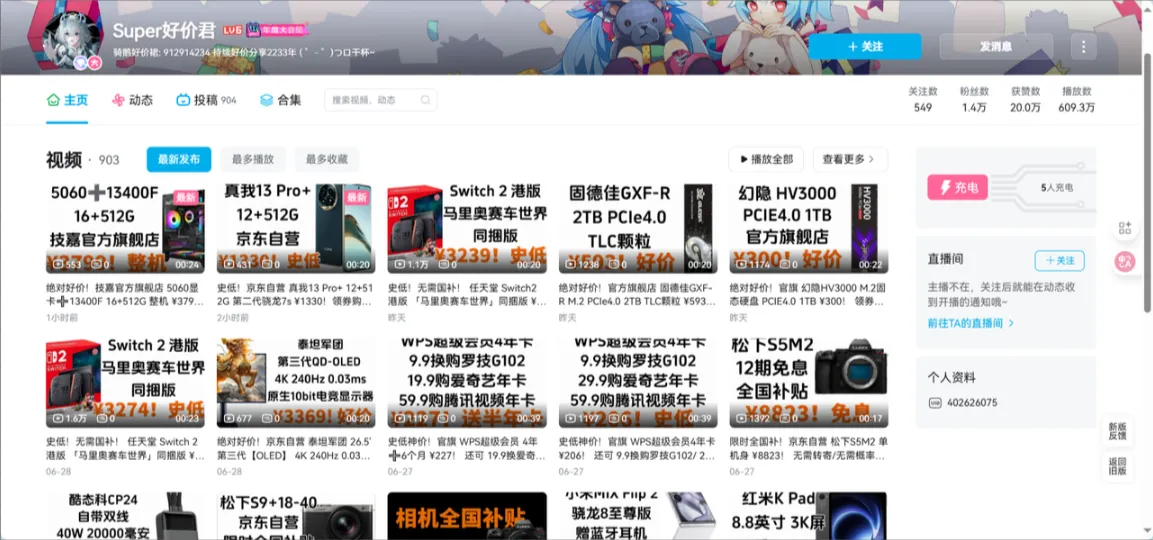
Task: Open the 相机全国补贴 video thumbnail
Action: tap(467, 516)
